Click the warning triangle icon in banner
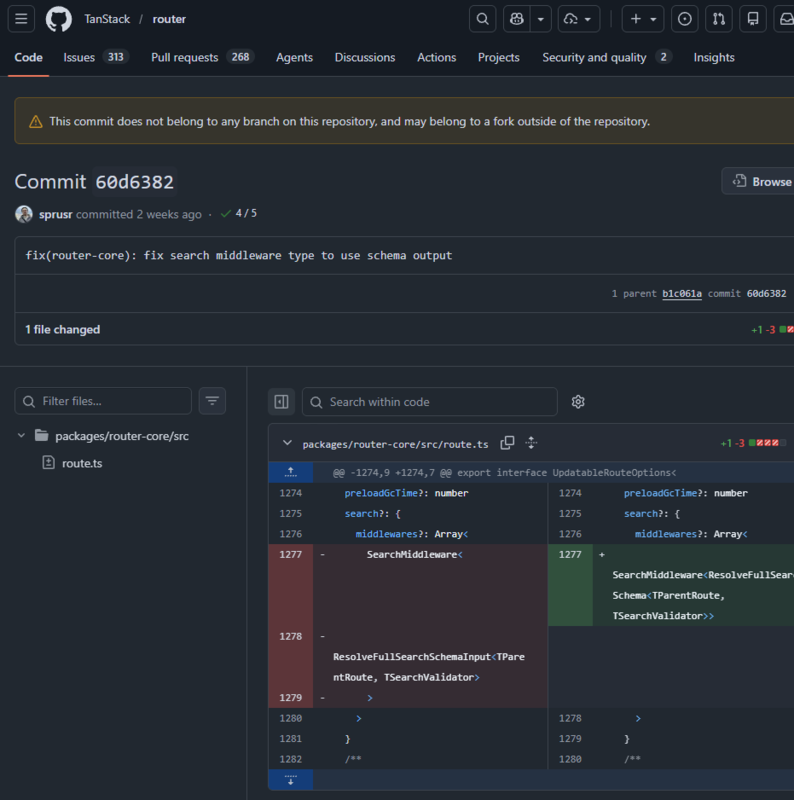Screen dimensions: 794x800 [35, 121]
